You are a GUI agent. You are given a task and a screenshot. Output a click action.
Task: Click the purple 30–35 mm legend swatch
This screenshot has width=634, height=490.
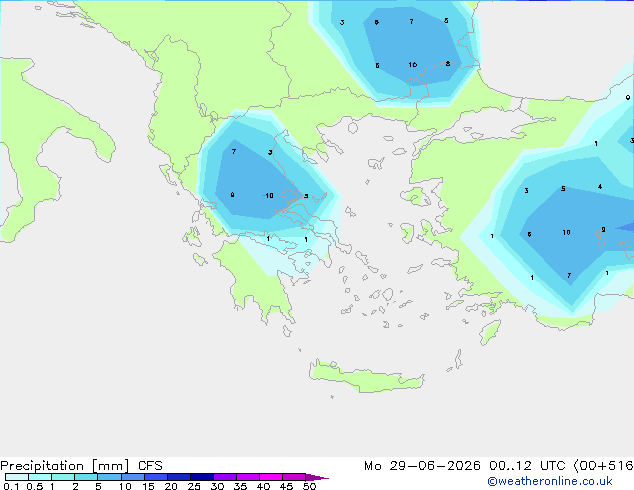(x=224, y=477)
